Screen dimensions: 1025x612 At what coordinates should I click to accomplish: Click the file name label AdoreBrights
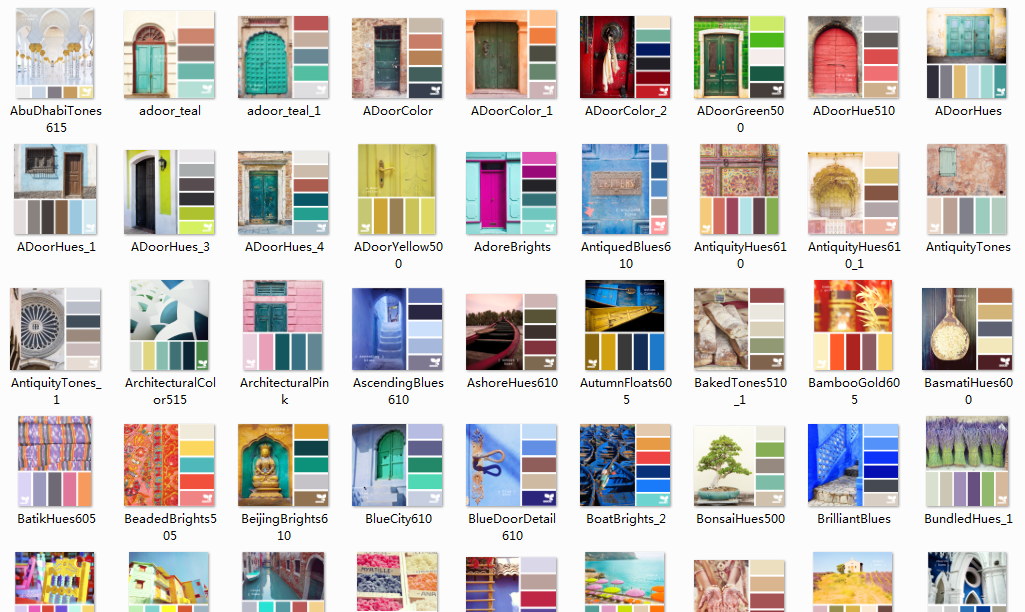[512, 247]
